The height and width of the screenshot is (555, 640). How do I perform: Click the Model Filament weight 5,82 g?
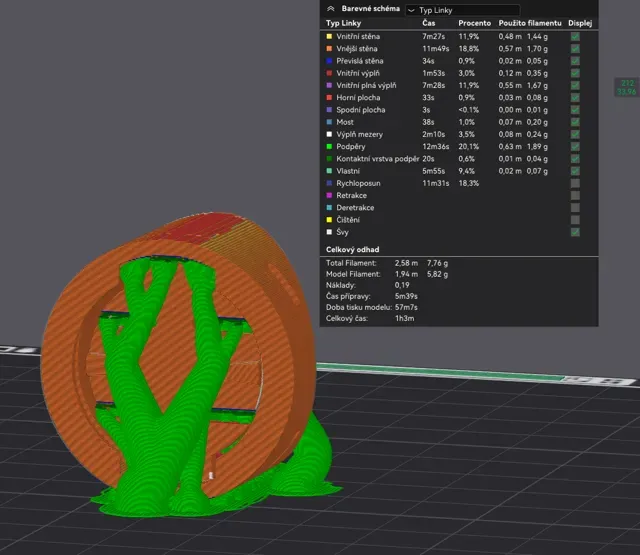click(x=437, y=274)
